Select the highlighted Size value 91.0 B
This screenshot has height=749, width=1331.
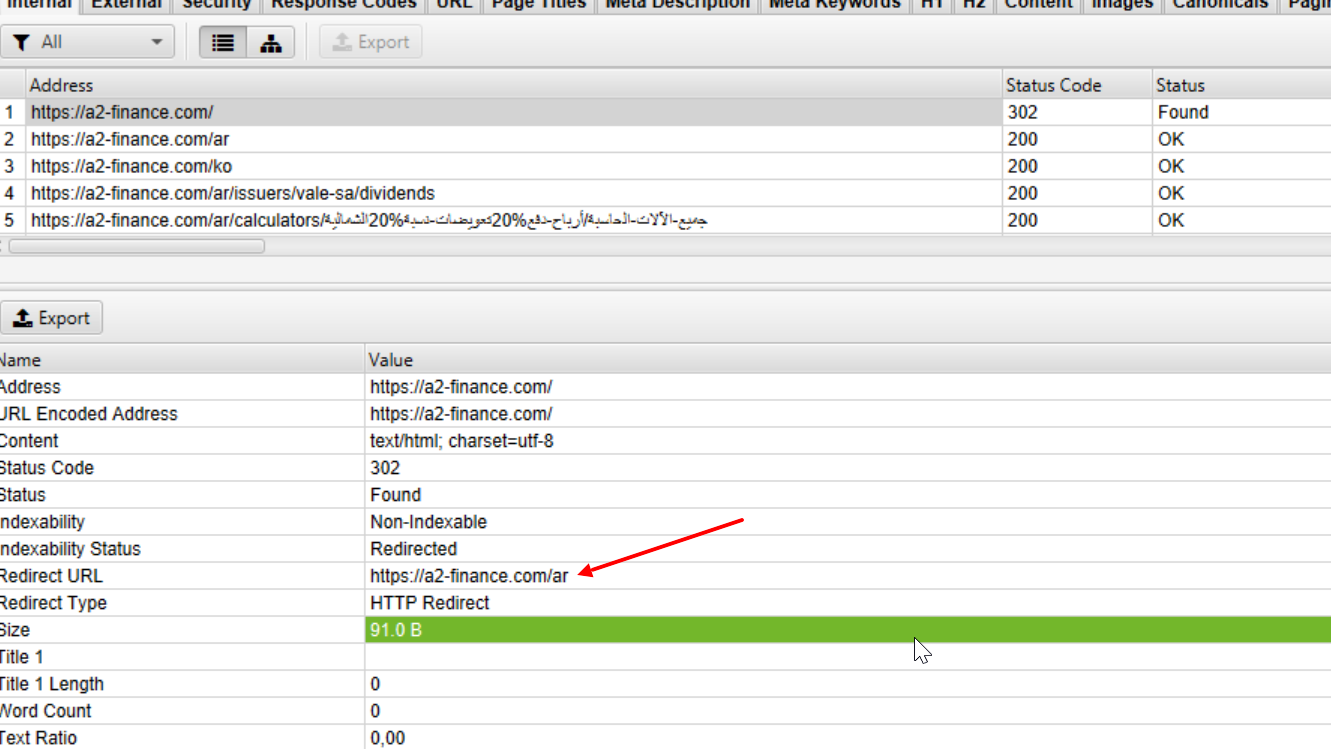(848, 630)
